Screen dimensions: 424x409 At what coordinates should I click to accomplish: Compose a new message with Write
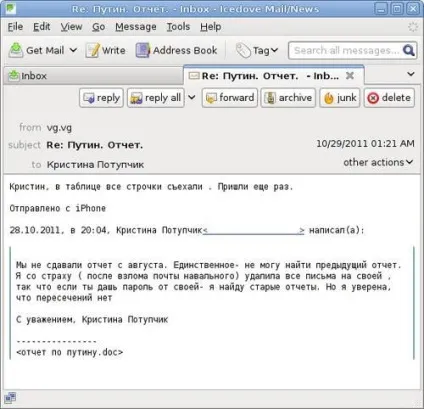click(105, 50)
